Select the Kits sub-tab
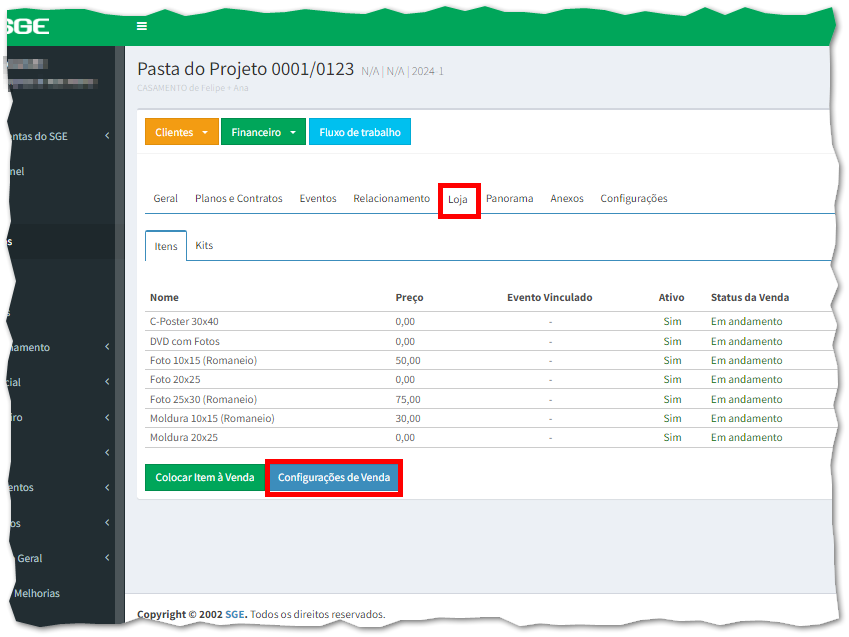 204,245
